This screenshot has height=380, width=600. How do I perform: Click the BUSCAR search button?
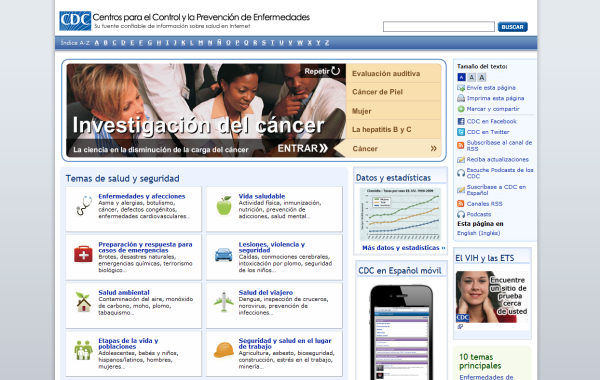pos(513,27)
